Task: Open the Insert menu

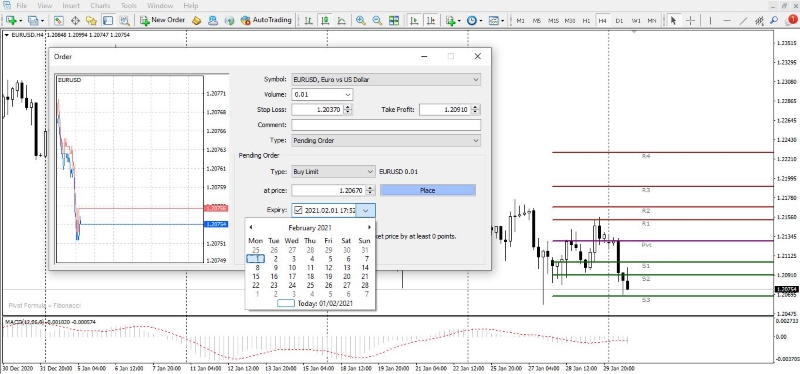Action: point(71,6)
